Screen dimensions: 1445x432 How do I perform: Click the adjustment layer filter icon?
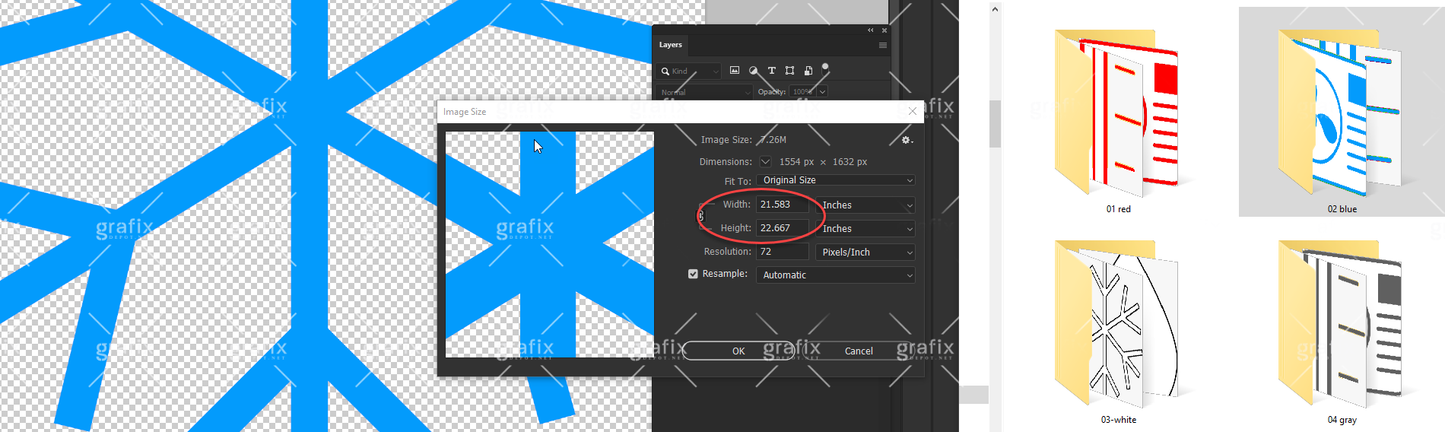[x=753, y=71]
